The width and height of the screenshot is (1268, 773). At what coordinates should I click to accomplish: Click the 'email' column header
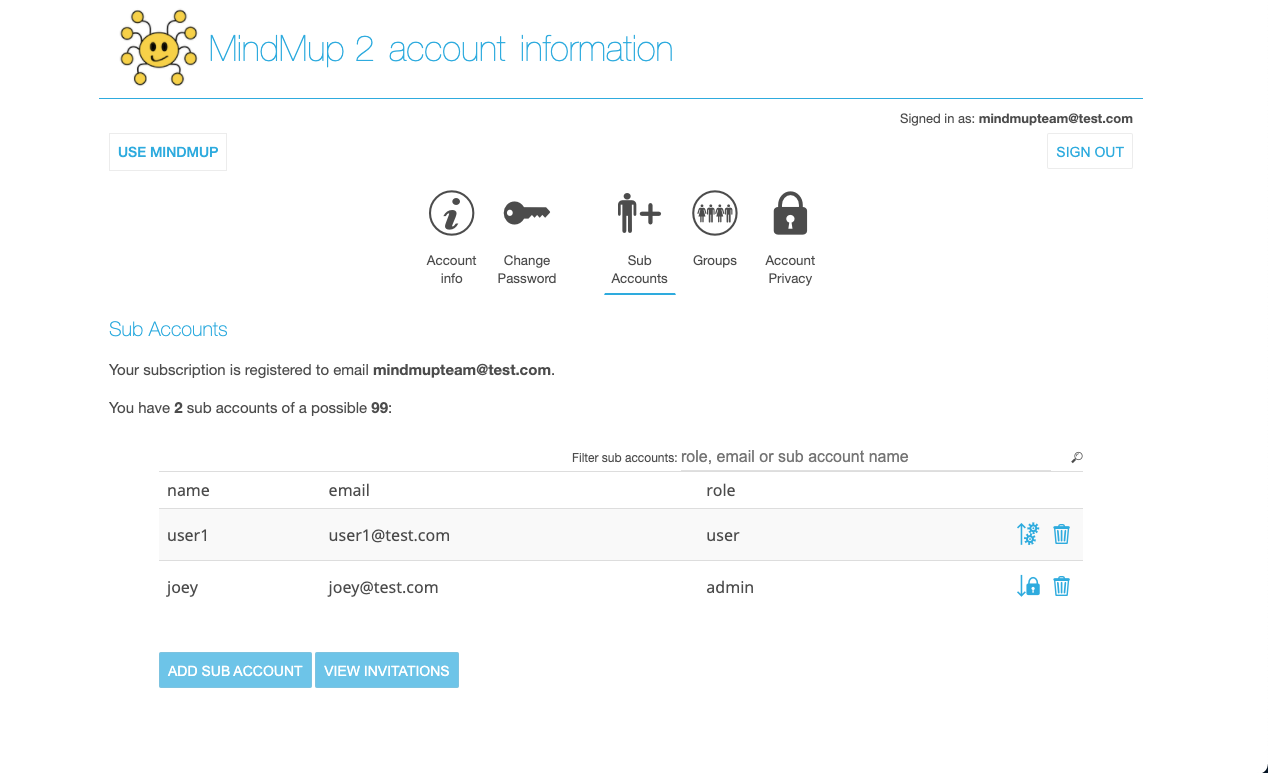pos(349,490)
